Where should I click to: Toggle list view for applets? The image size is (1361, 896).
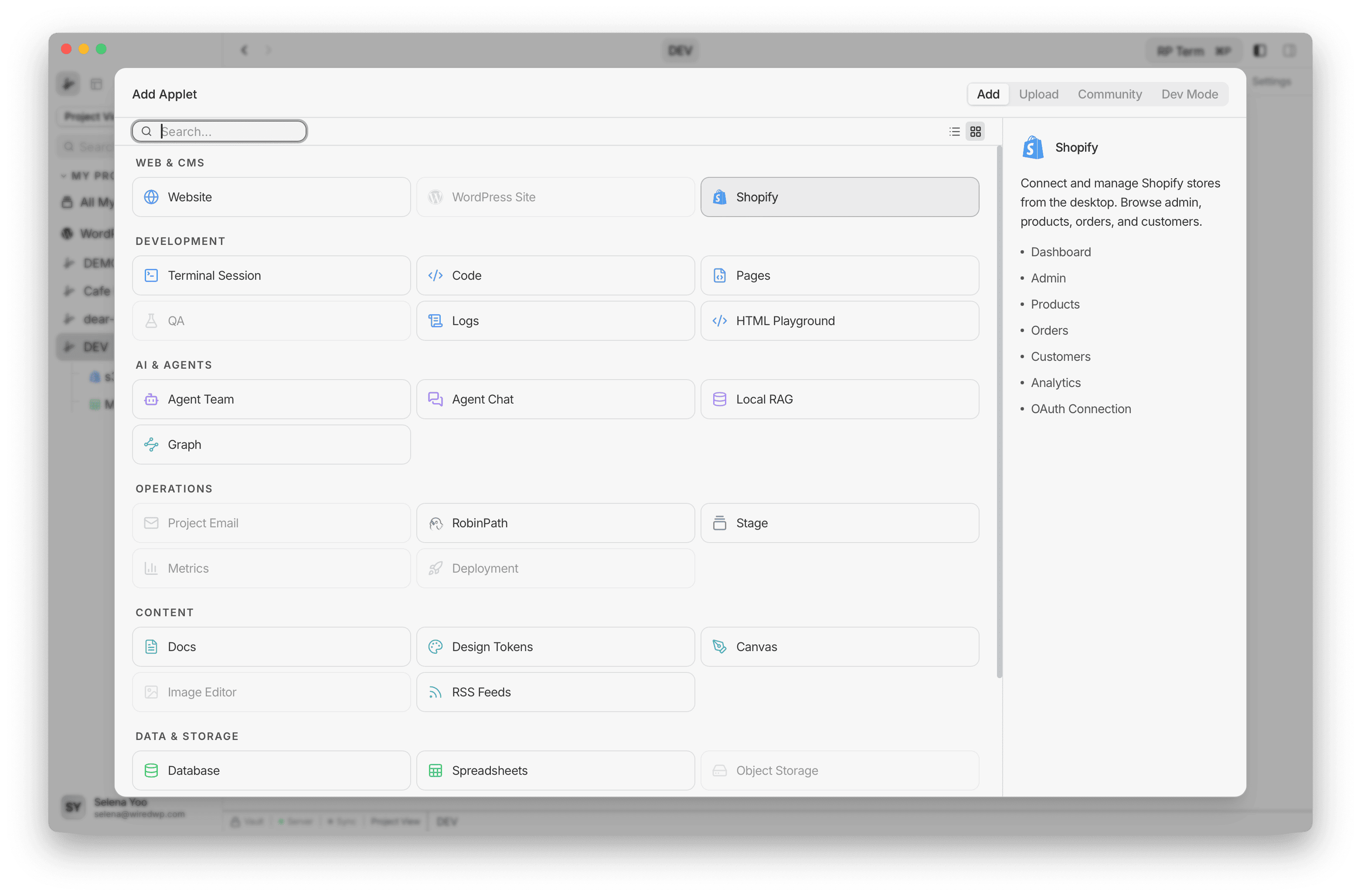(954, 131)
